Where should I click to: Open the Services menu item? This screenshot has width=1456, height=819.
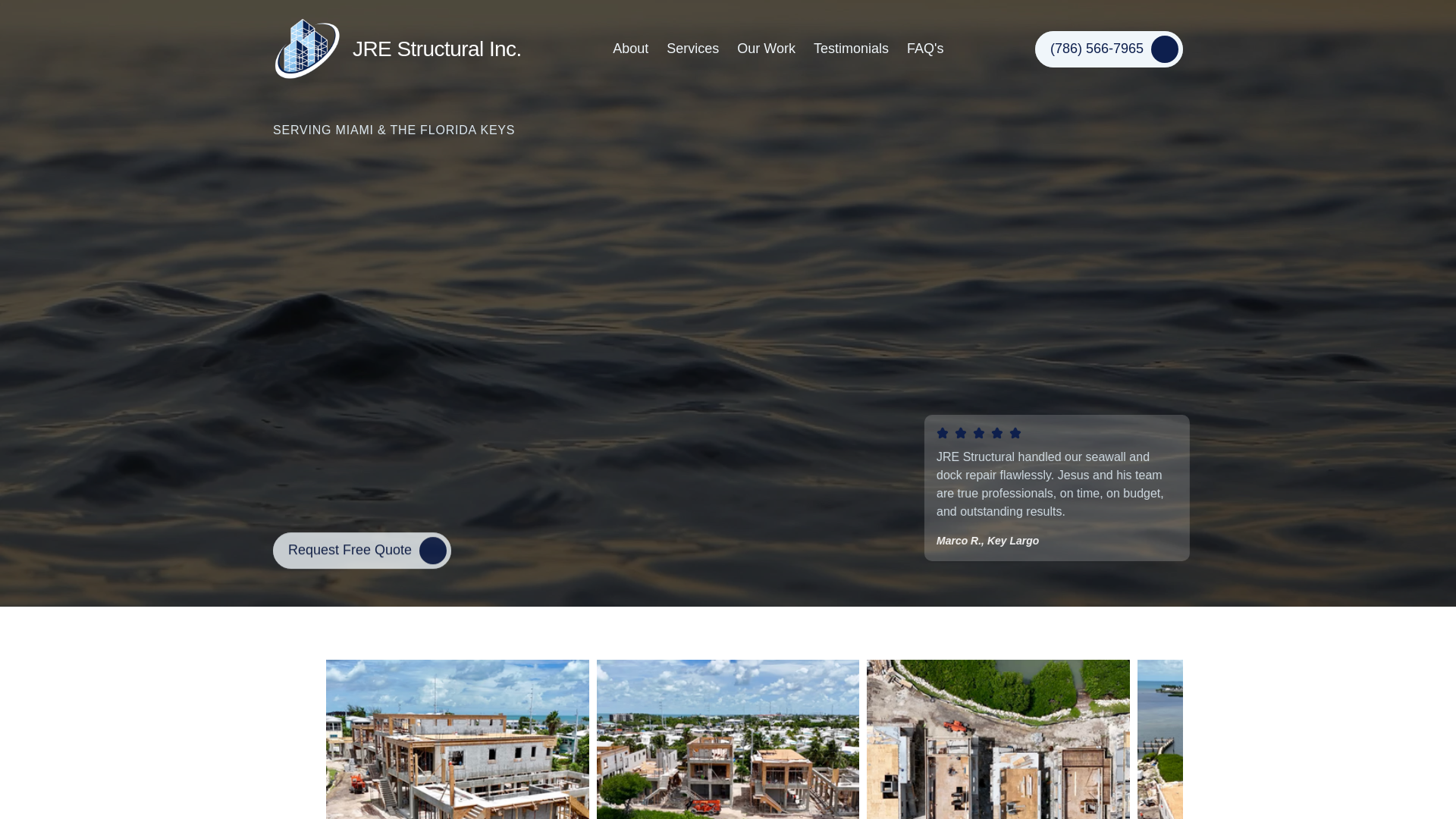tap(692, 49)
